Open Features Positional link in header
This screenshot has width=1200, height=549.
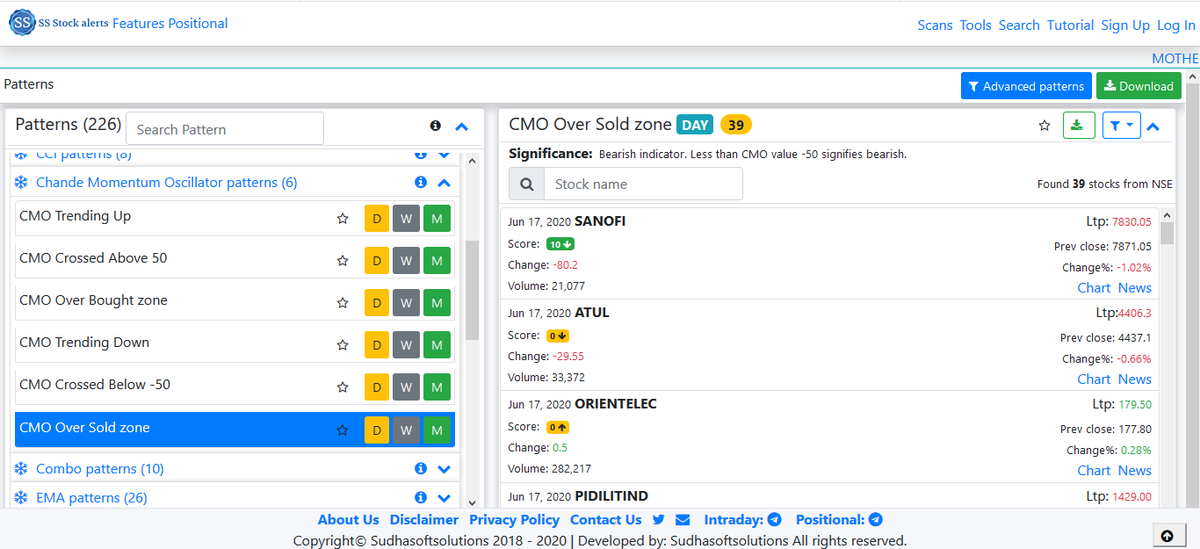tap(170, 23)
